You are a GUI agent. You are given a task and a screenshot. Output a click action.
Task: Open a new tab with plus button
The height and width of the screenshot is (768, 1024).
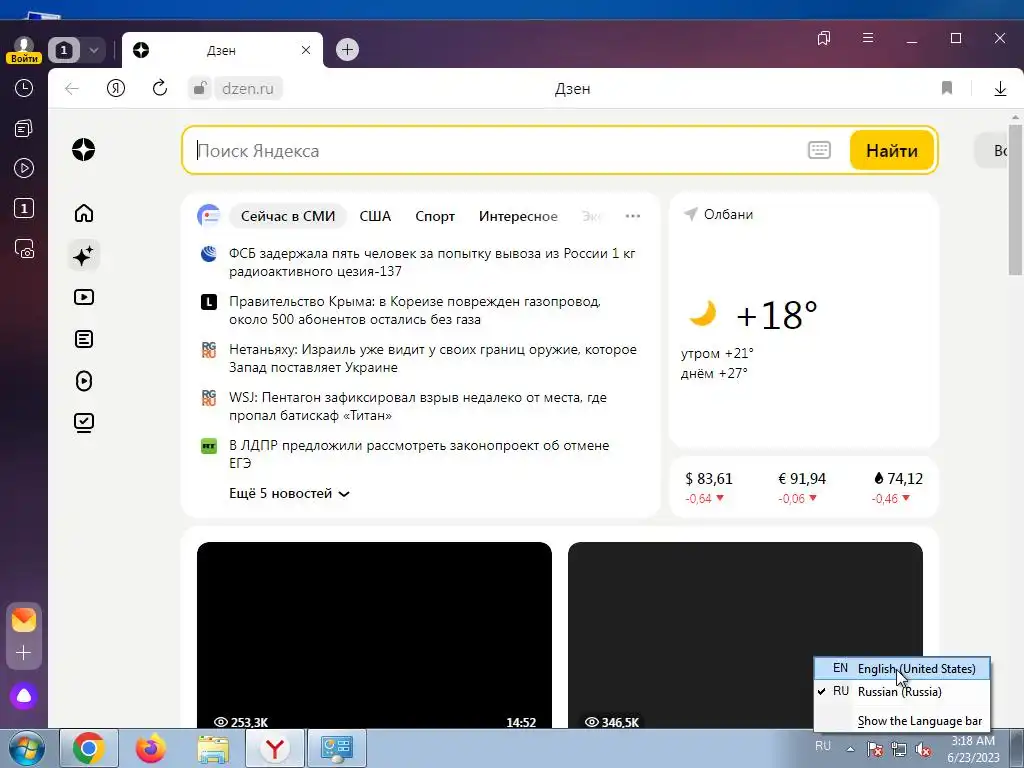click(x=347, y=50)
